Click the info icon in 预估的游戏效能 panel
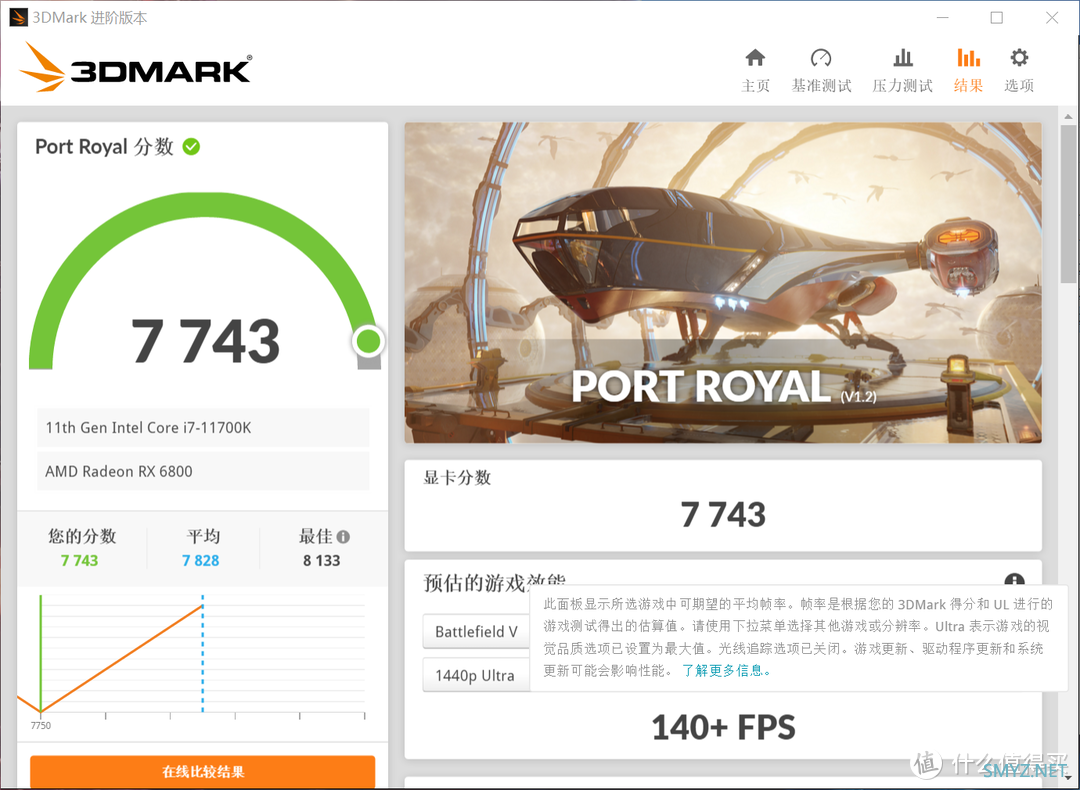The height and width of the screenshot is (790, 1080). point(1014,581)
